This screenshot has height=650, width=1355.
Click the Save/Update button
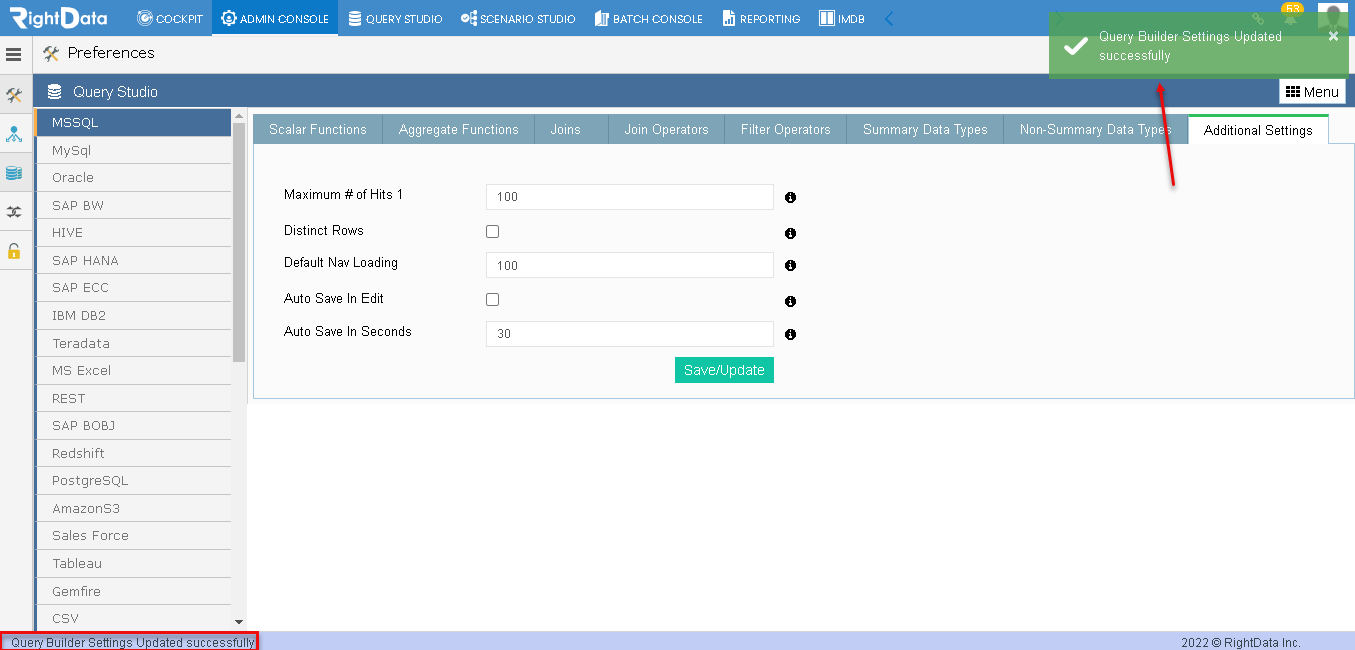pos(724,370)
